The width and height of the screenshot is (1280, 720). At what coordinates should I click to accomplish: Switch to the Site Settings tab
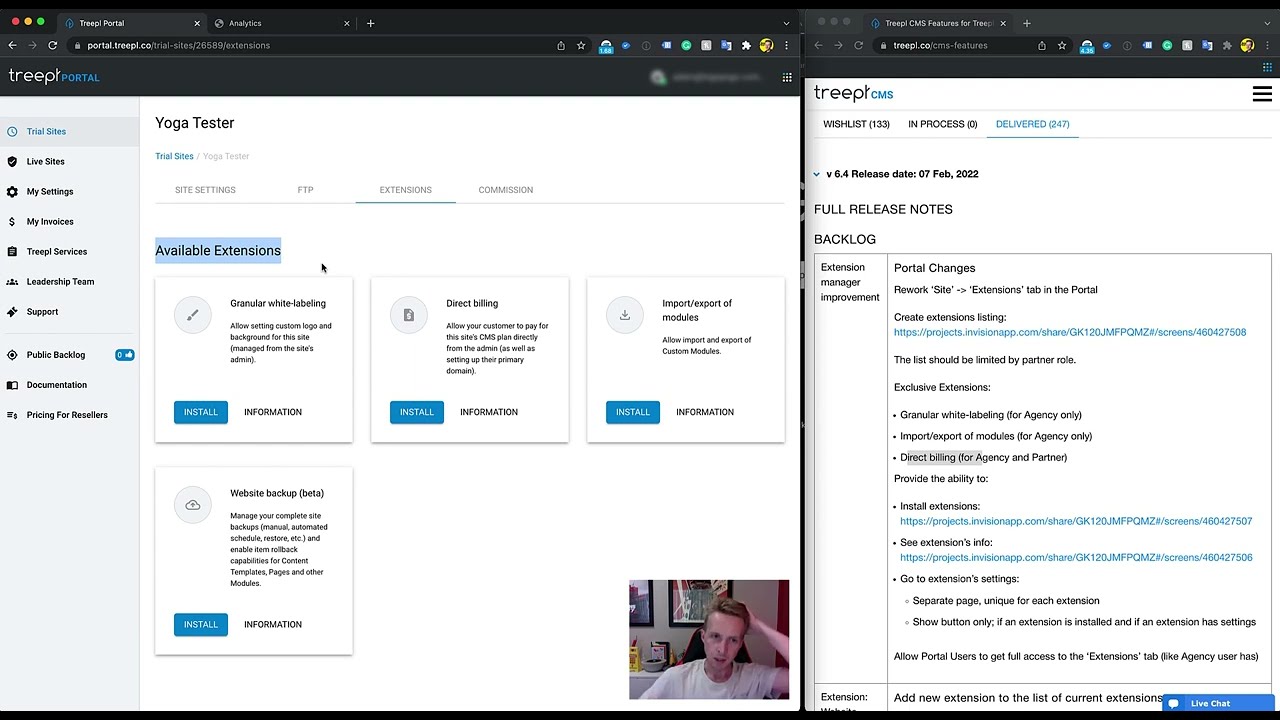tap(205, 190)
